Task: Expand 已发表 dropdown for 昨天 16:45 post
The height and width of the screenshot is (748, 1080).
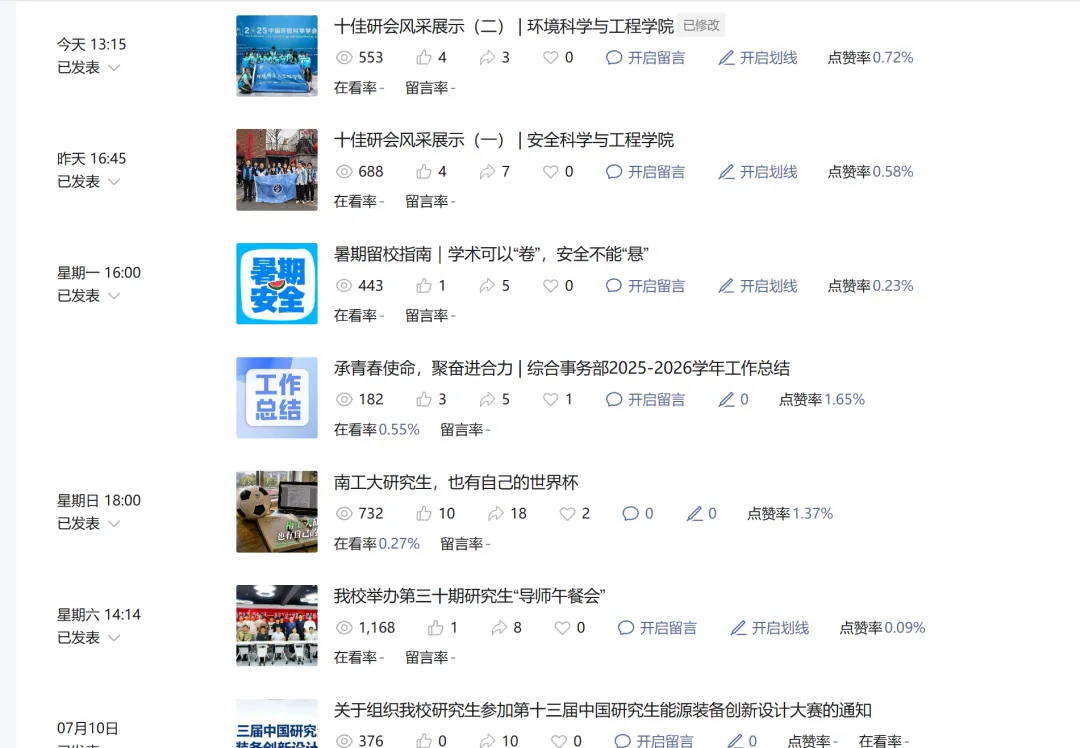Action: (x=114, y=182)
